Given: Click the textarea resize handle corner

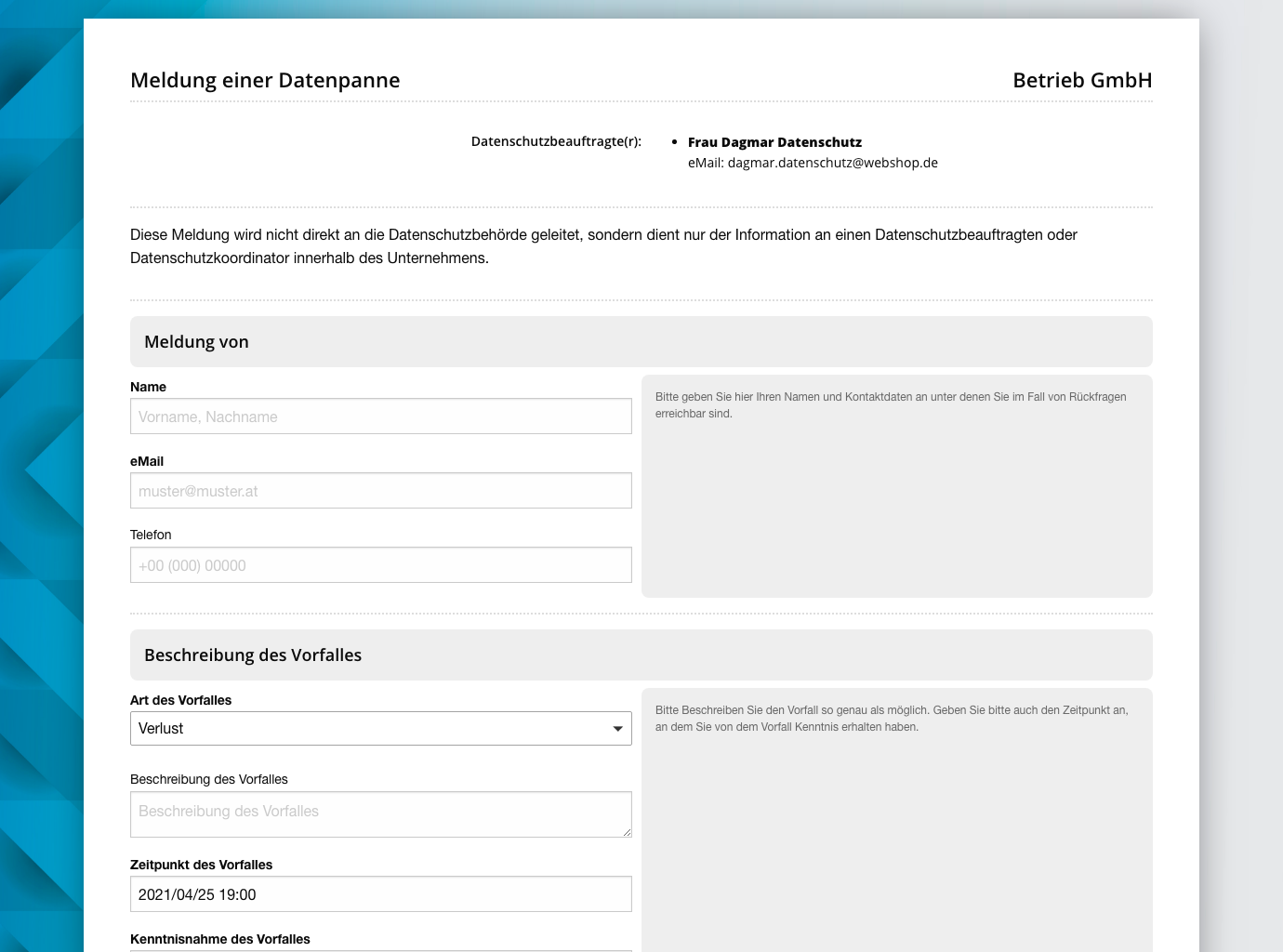Looking at the screenshot, I should click(x=627, y=832).
